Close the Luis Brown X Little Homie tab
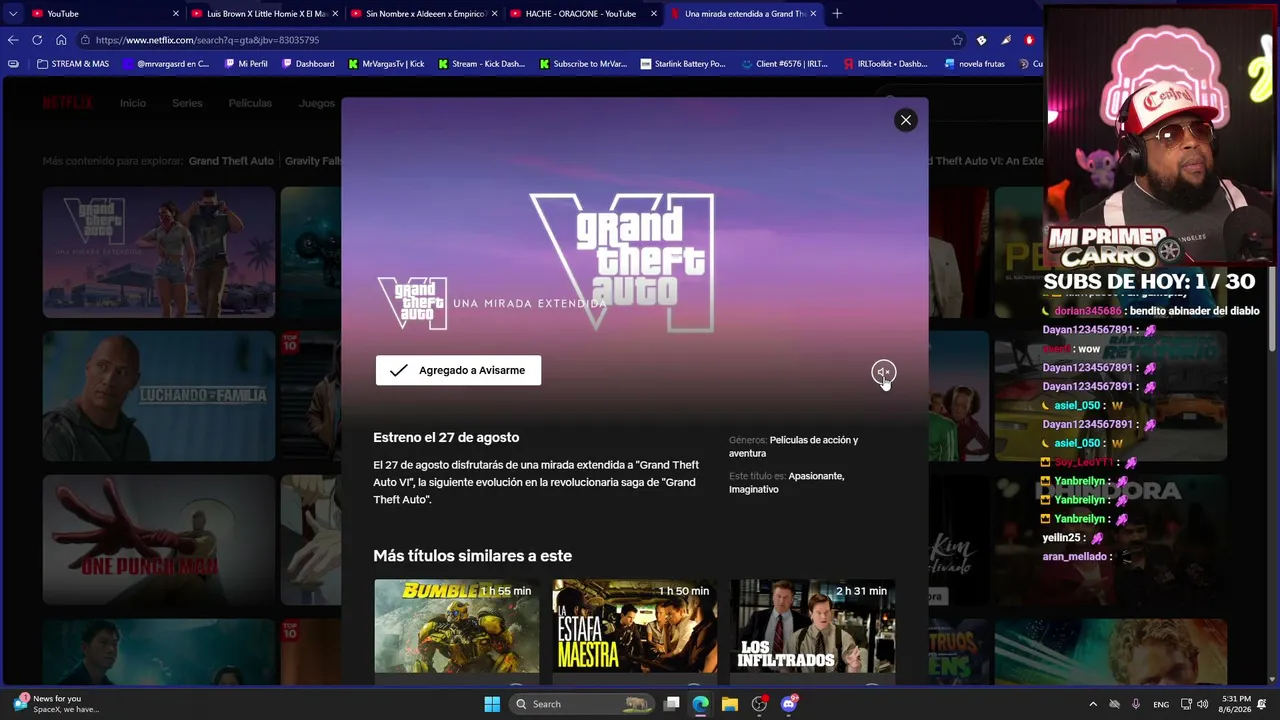 click(335, 14)
